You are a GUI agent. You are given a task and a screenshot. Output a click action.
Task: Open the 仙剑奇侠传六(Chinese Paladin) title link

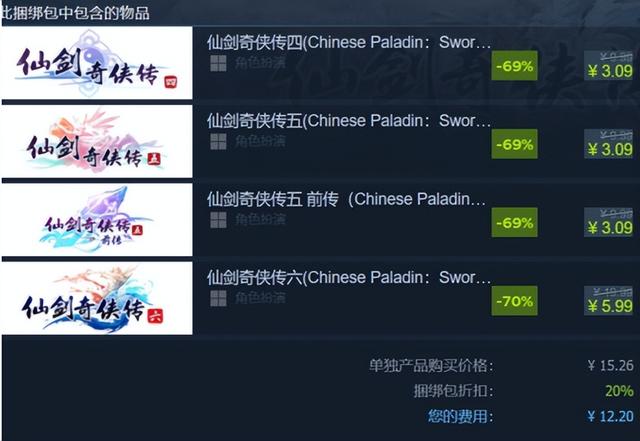coord(349,278)
